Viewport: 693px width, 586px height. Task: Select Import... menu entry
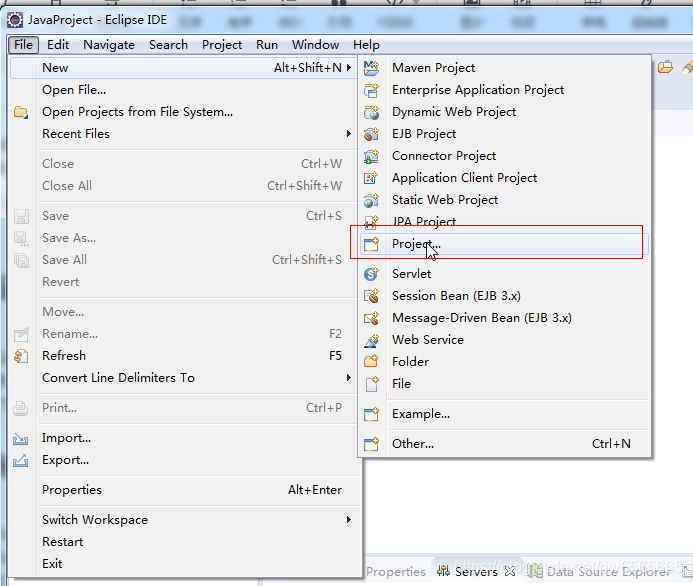pos(183,438)
